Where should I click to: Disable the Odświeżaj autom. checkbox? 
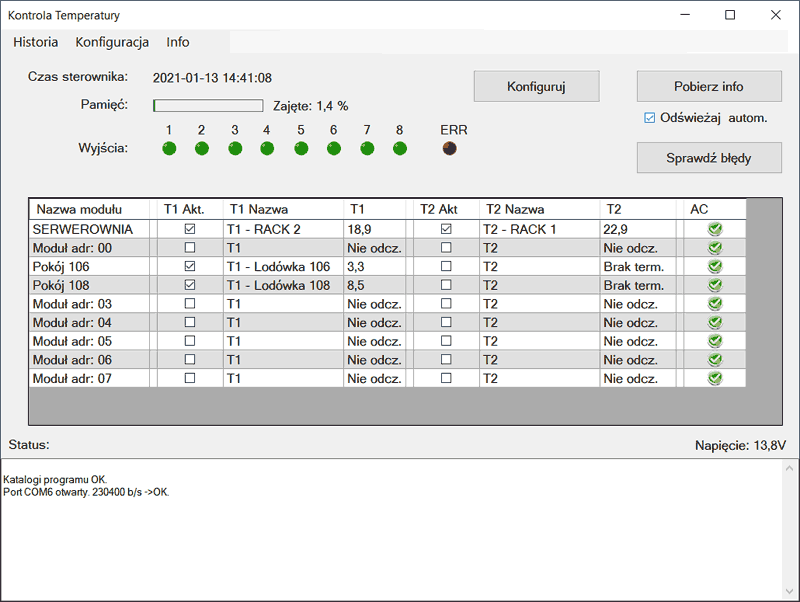coord(650,118)
